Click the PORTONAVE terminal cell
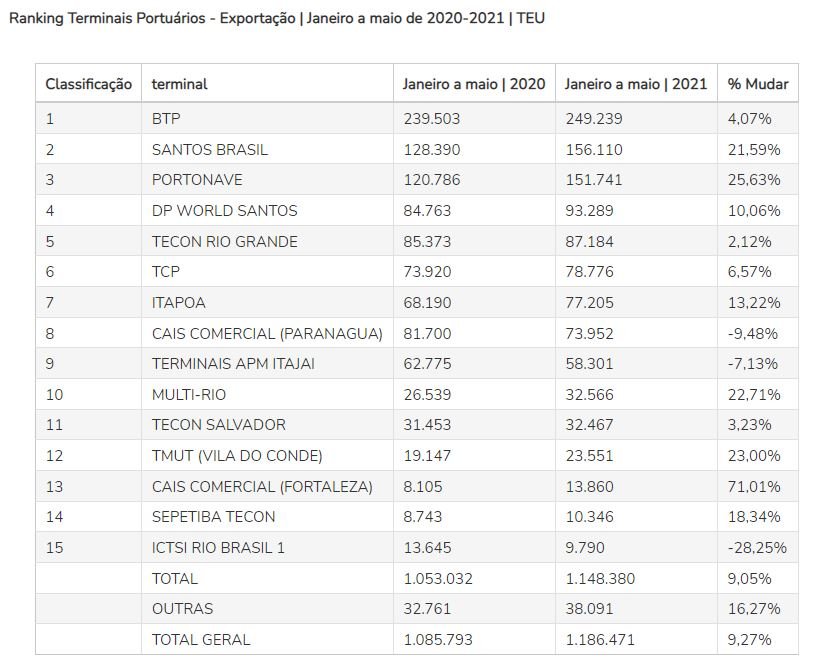Screen dimensions: 813x664 [x=197, y=180]
